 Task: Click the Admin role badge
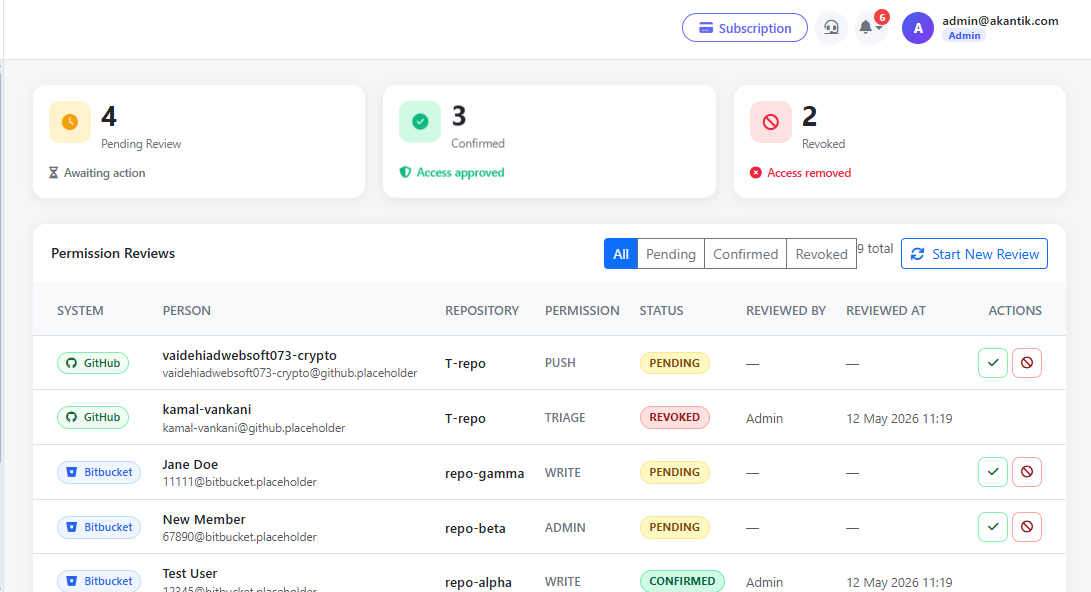tap(964, 35)
